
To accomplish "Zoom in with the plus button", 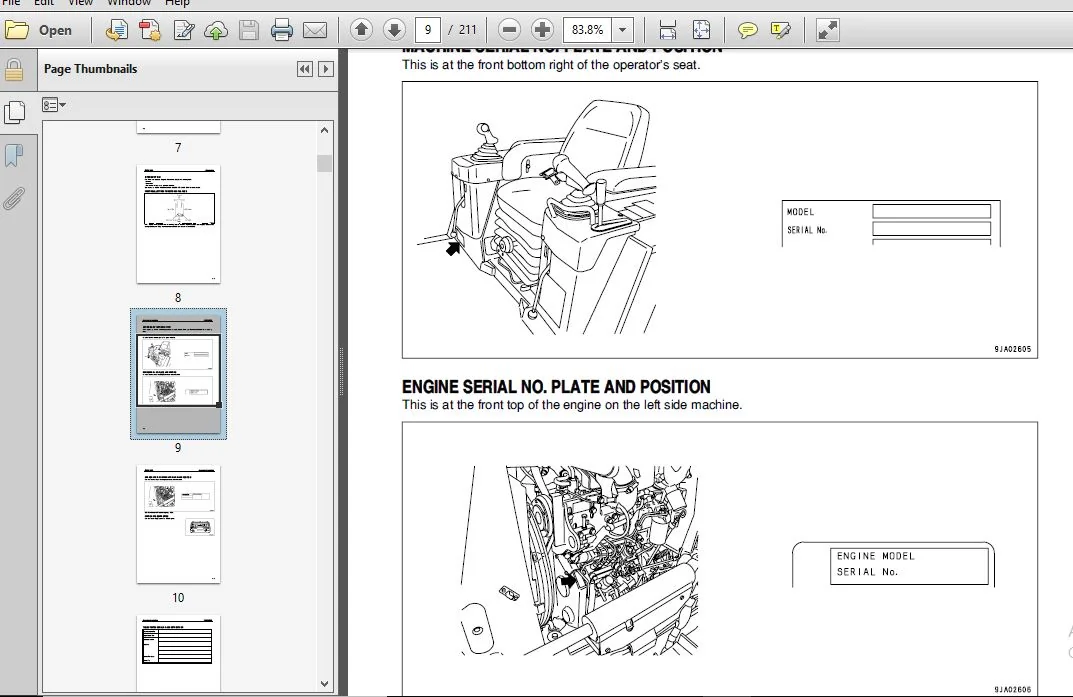I will click(x=542, y=29).
